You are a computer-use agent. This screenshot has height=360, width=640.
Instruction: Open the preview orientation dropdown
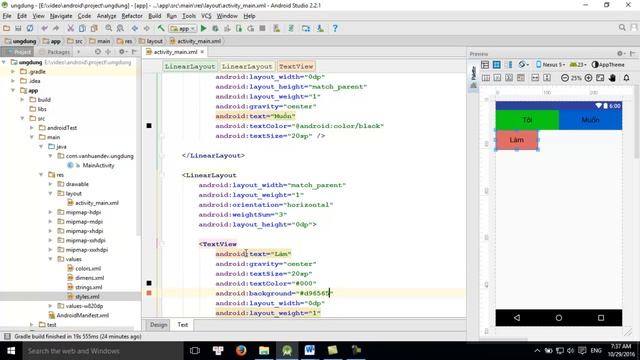point(523,65)
